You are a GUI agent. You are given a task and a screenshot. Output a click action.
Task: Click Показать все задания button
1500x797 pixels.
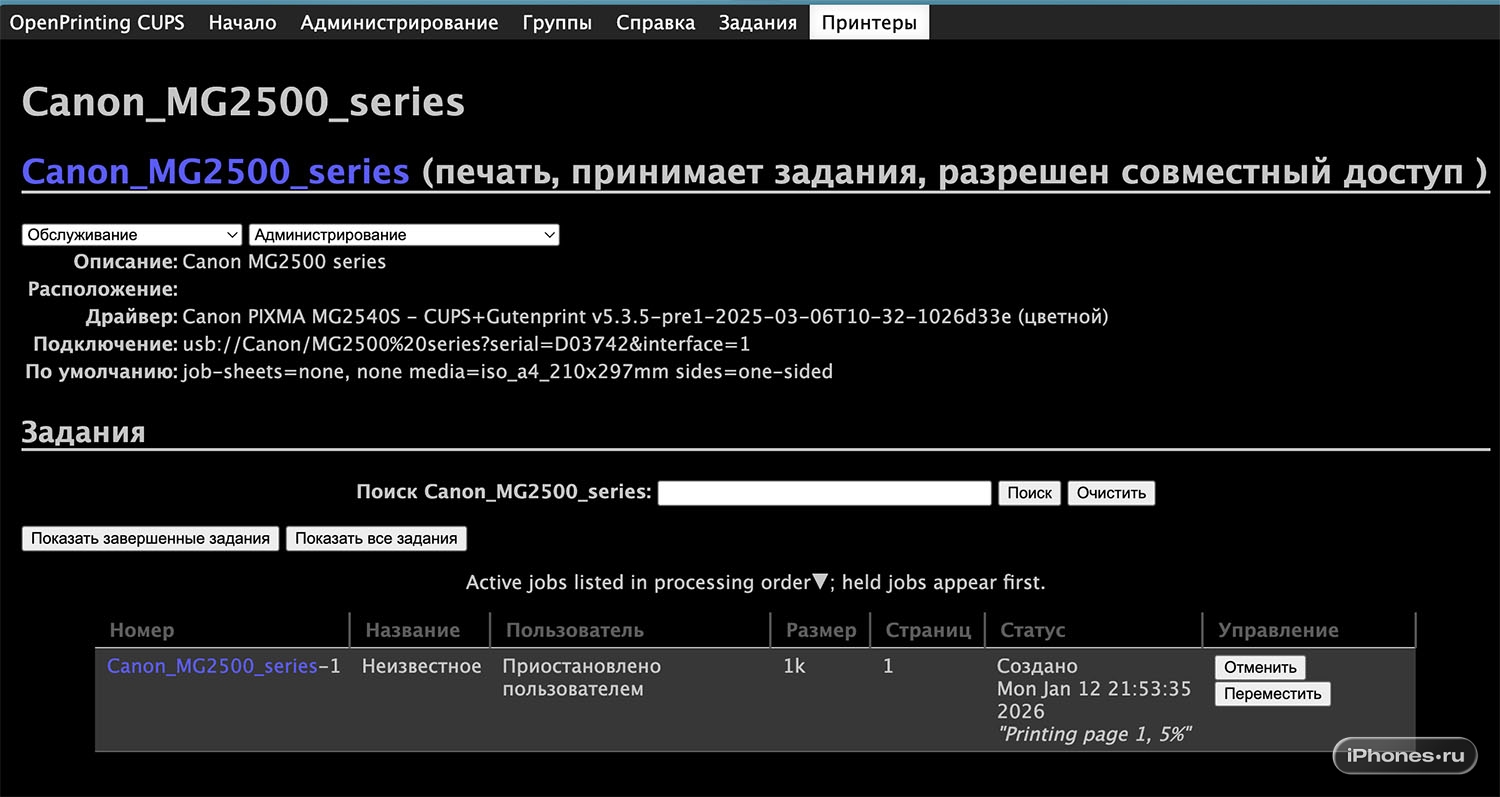[x=376, y=538]
